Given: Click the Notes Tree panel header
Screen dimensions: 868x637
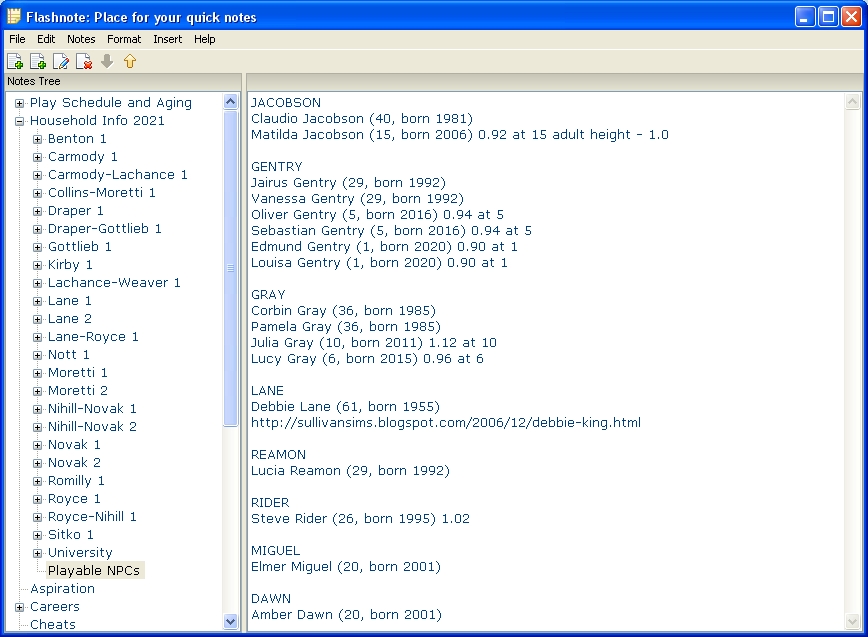Looking at the screenshot, I should click(122, 81).
